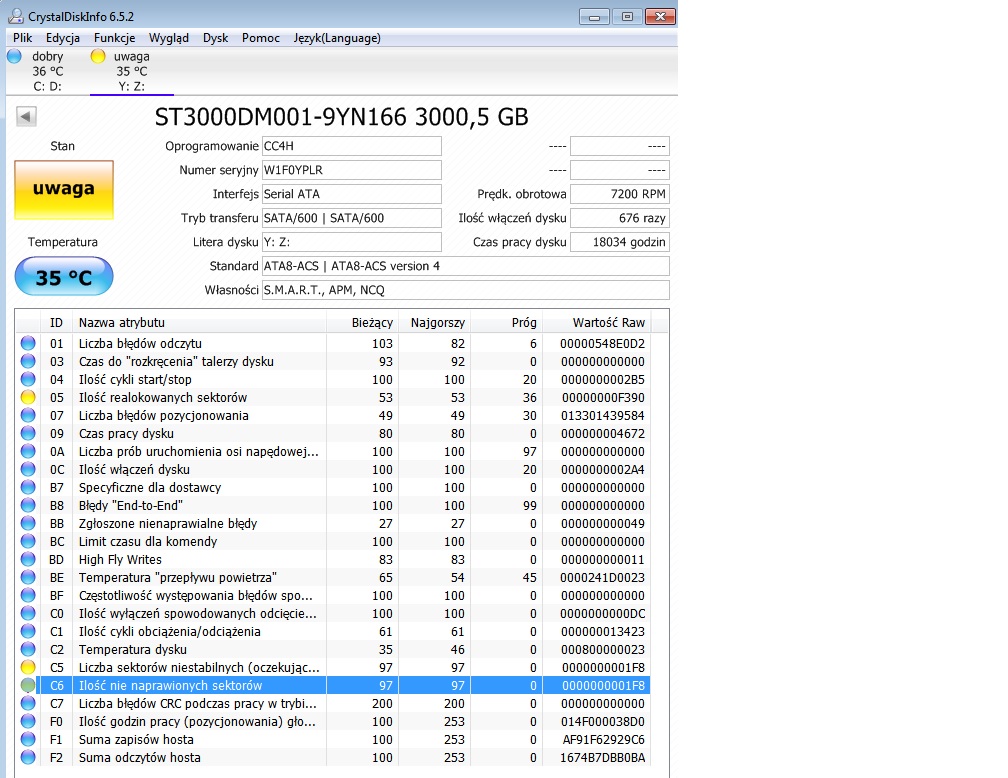The image size is (1008, 778).
Task: Select the row 'Suma zapisów hosta'
Action: click(332, 739)
